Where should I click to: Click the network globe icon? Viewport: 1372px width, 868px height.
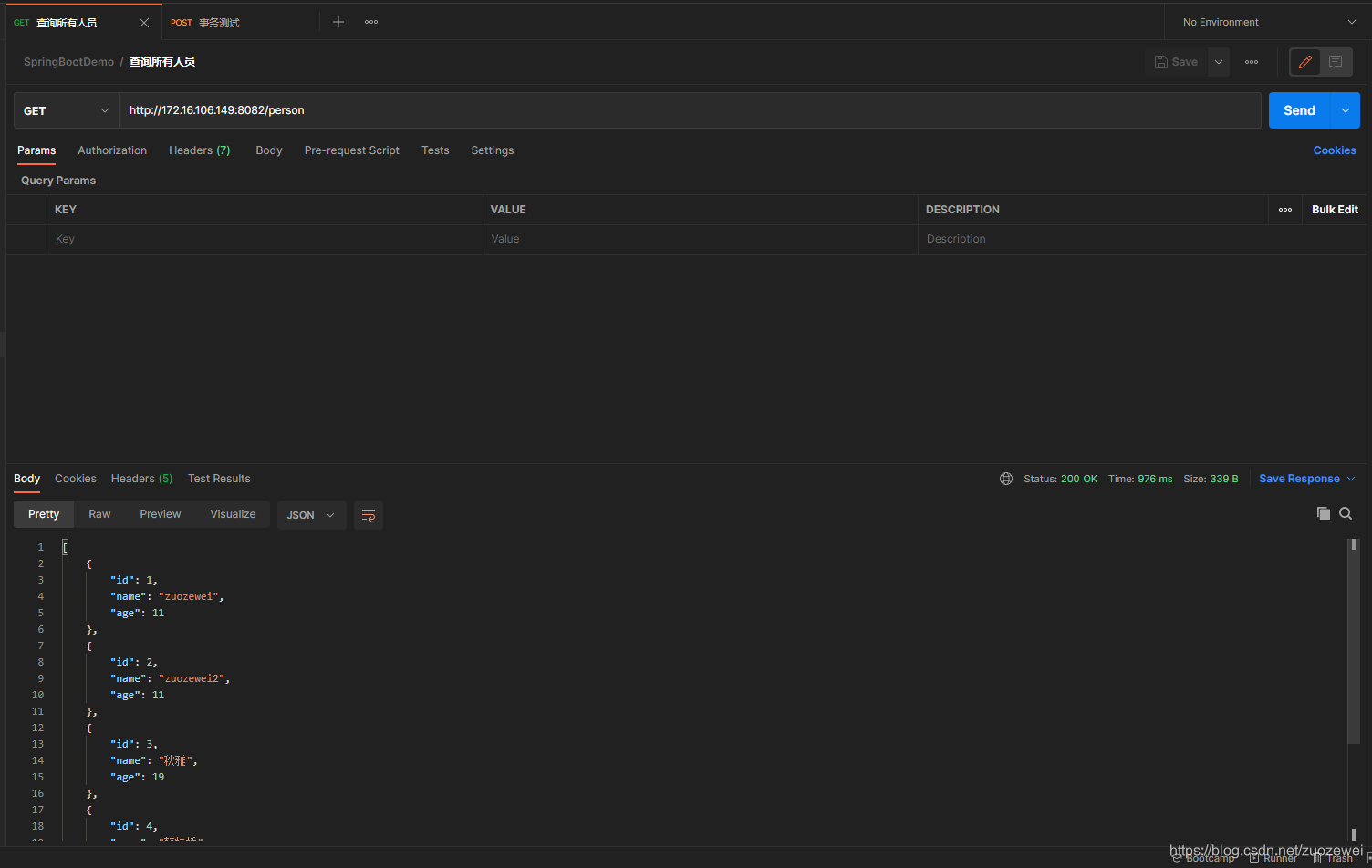point(1006,479)
